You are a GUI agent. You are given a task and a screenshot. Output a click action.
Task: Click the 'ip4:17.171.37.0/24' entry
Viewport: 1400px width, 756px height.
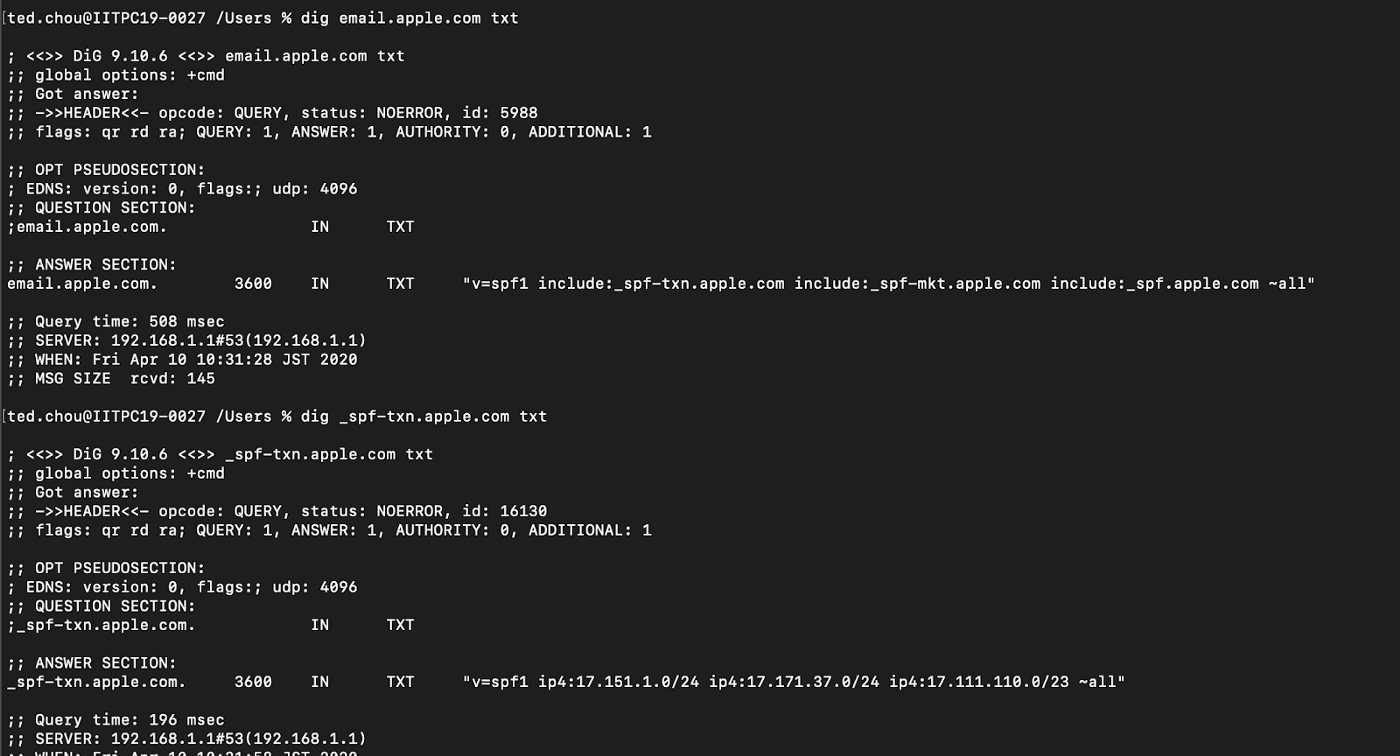coord(794,682)
